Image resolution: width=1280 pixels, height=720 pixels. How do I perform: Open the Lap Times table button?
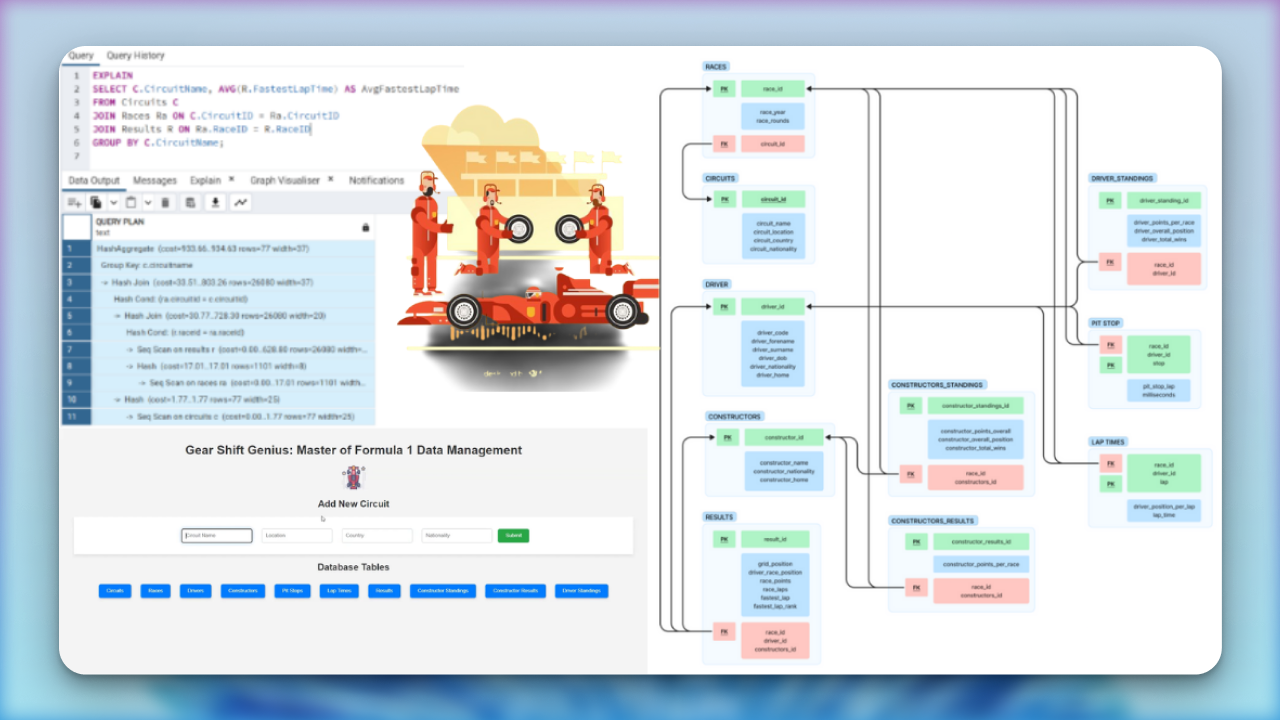[x=339, y=591]
